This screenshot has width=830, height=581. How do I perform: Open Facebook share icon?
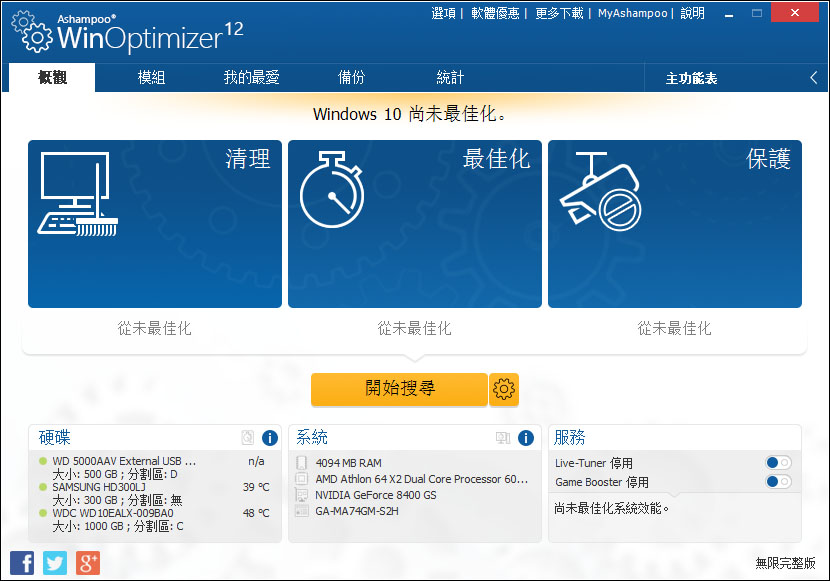[x=22, y=562]
